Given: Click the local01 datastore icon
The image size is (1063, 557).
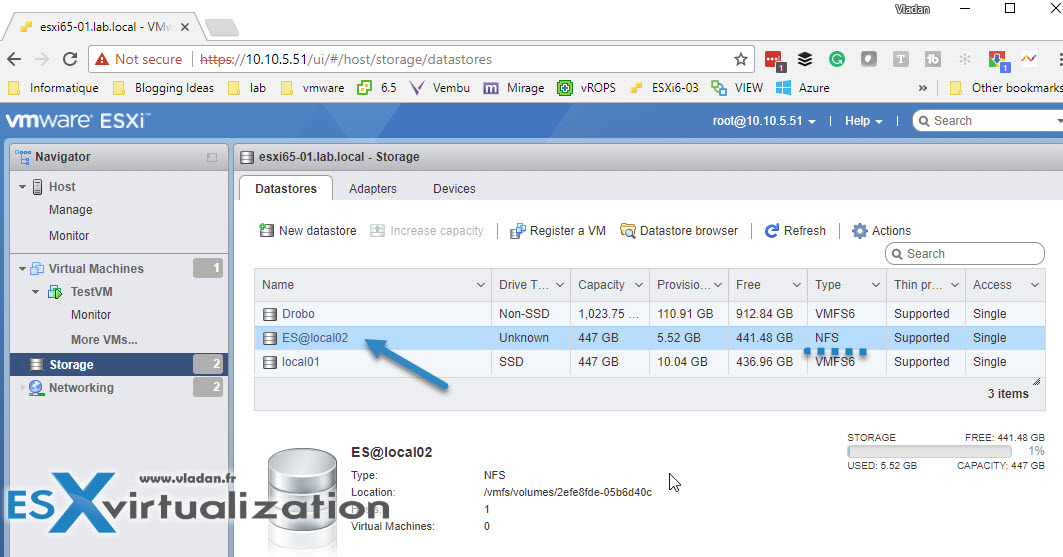Looking at the screenshot, I should [270, 362].
